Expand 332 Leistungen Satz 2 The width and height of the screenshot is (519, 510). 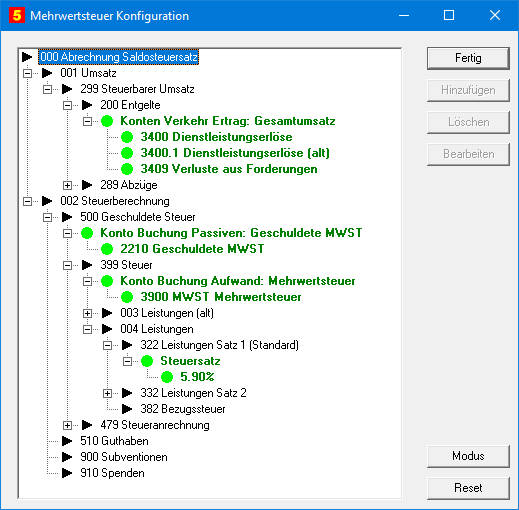(107, 393)
